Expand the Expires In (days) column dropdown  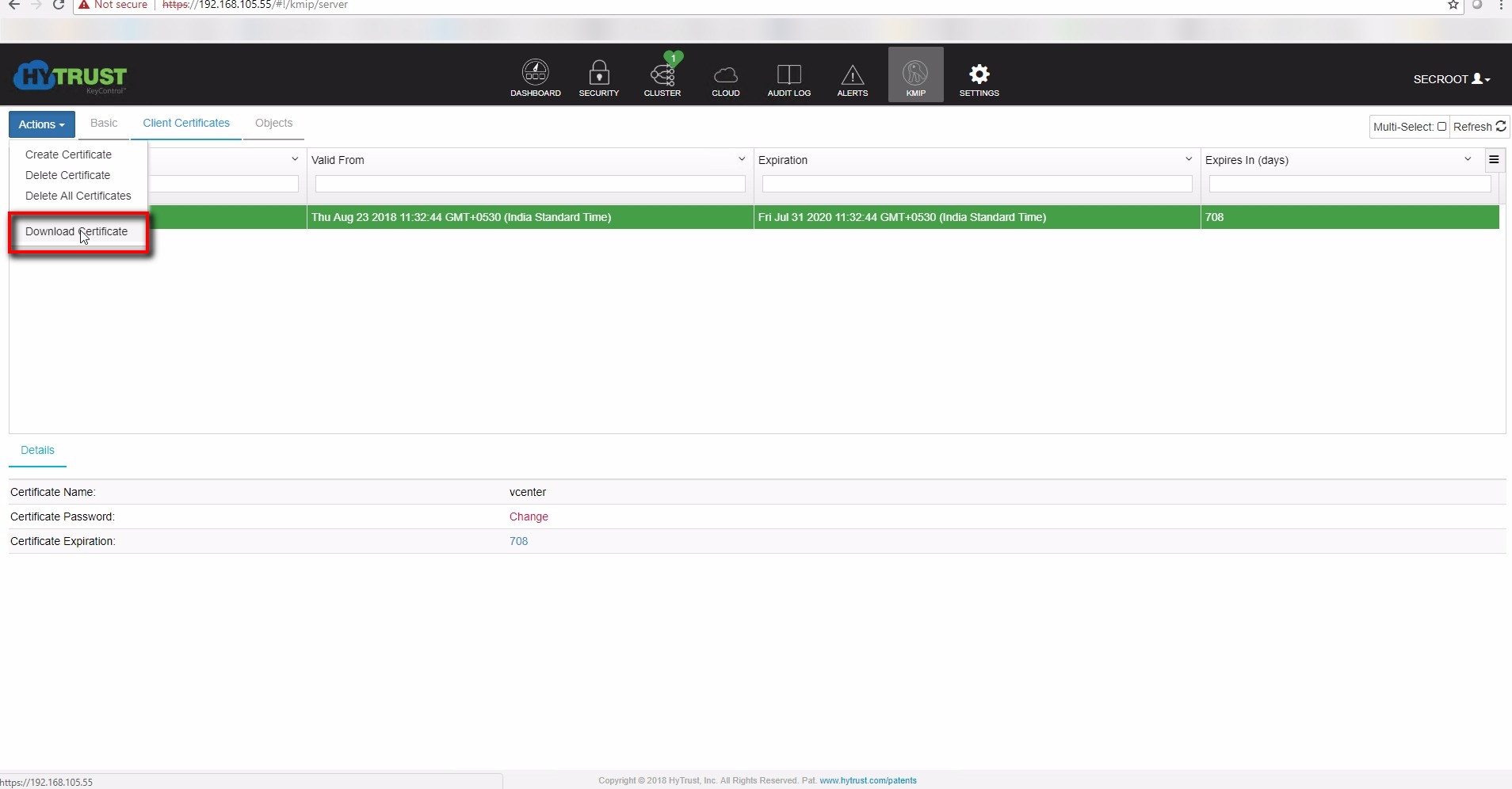click(x=1468, y=159)
